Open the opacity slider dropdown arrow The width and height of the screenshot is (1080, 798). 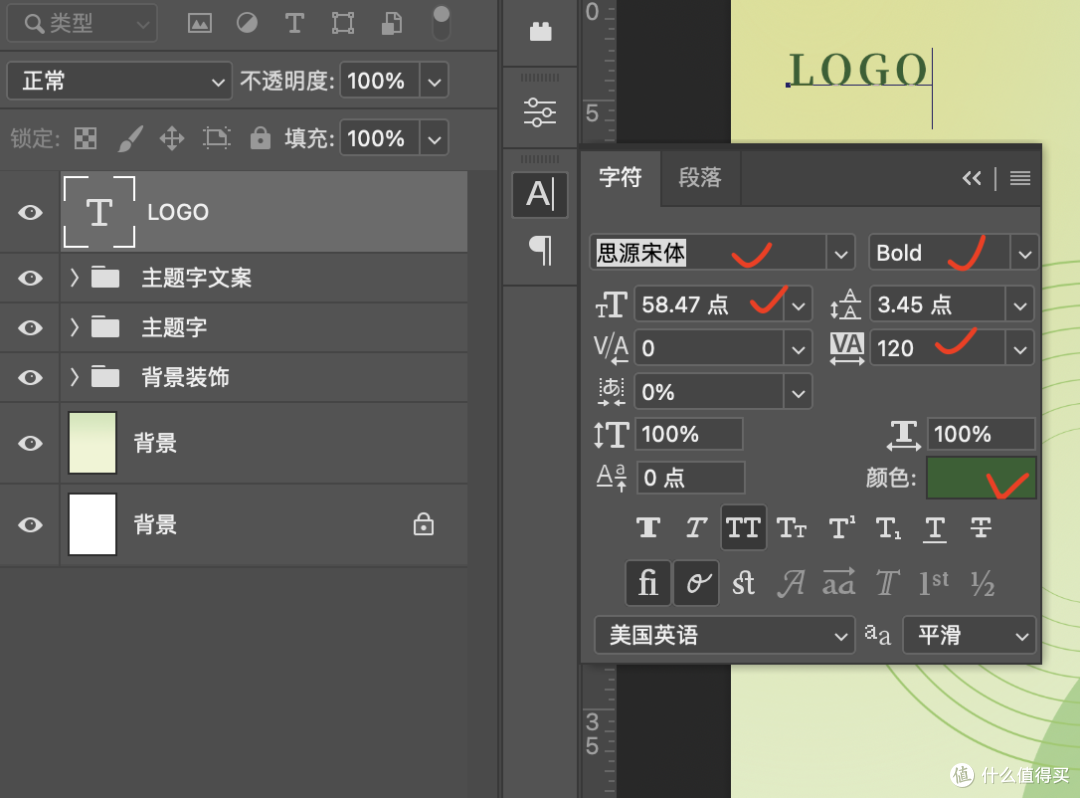tap(434, 81)
